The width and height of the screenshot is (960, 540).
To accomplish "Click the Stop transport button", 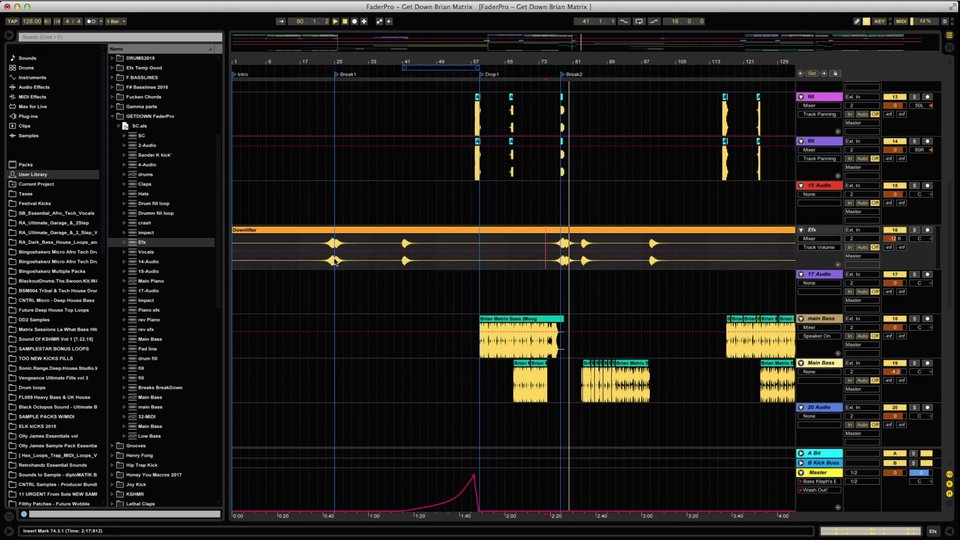I will [x=345, y=21].
